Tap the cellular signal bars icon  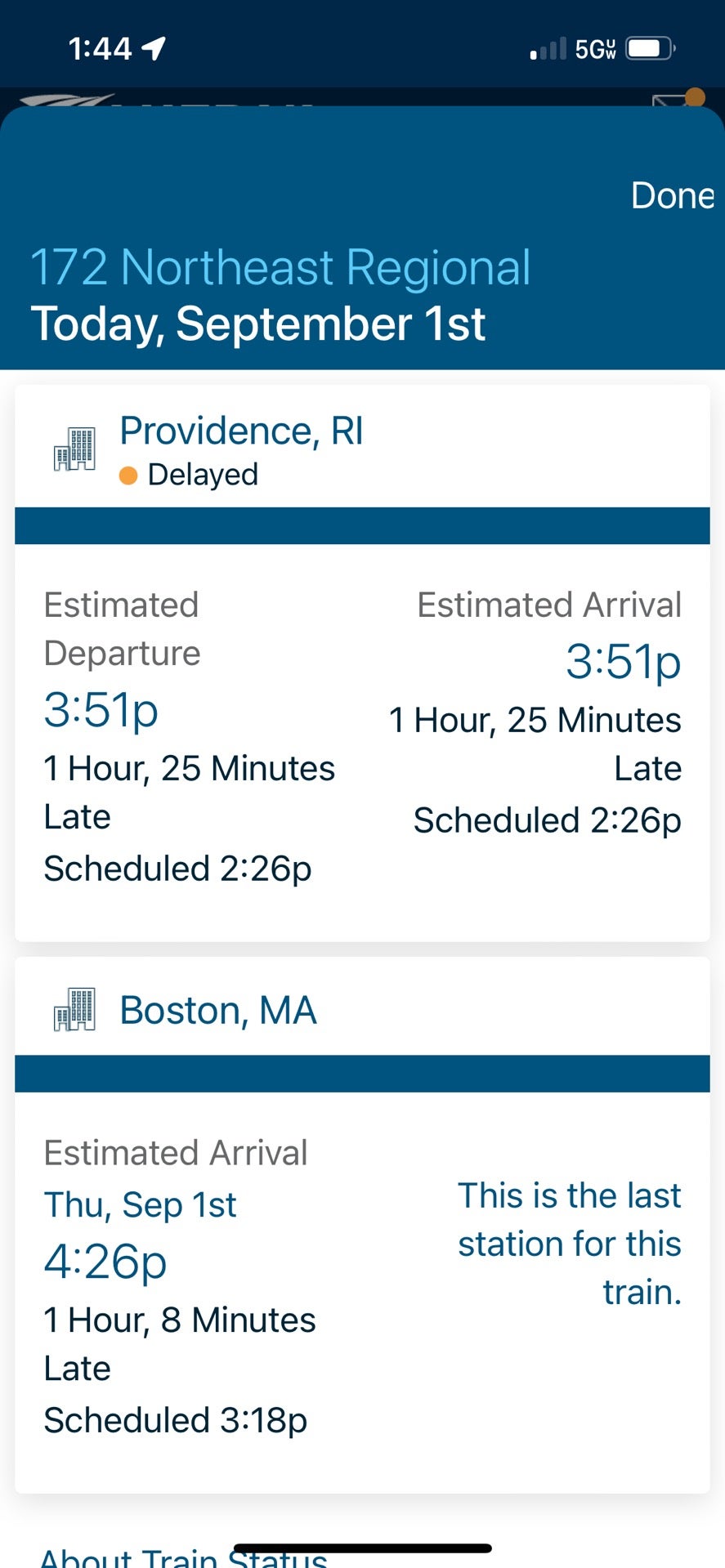[x=548, y=49]
